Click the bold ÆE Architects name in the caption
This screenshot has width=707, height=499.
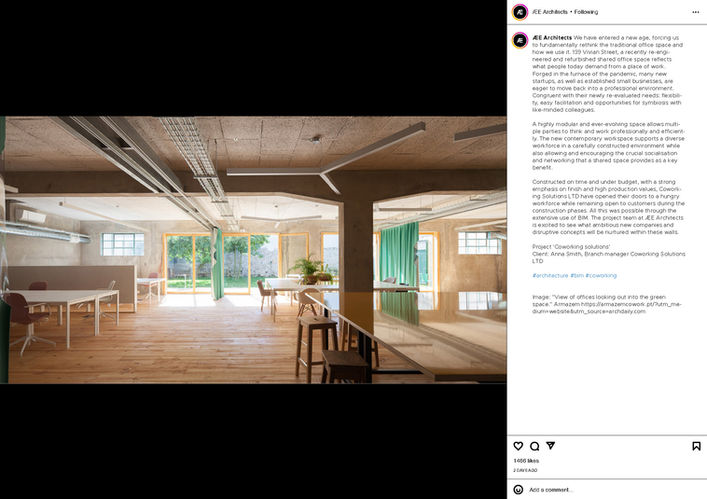click(x=552, y=38)
